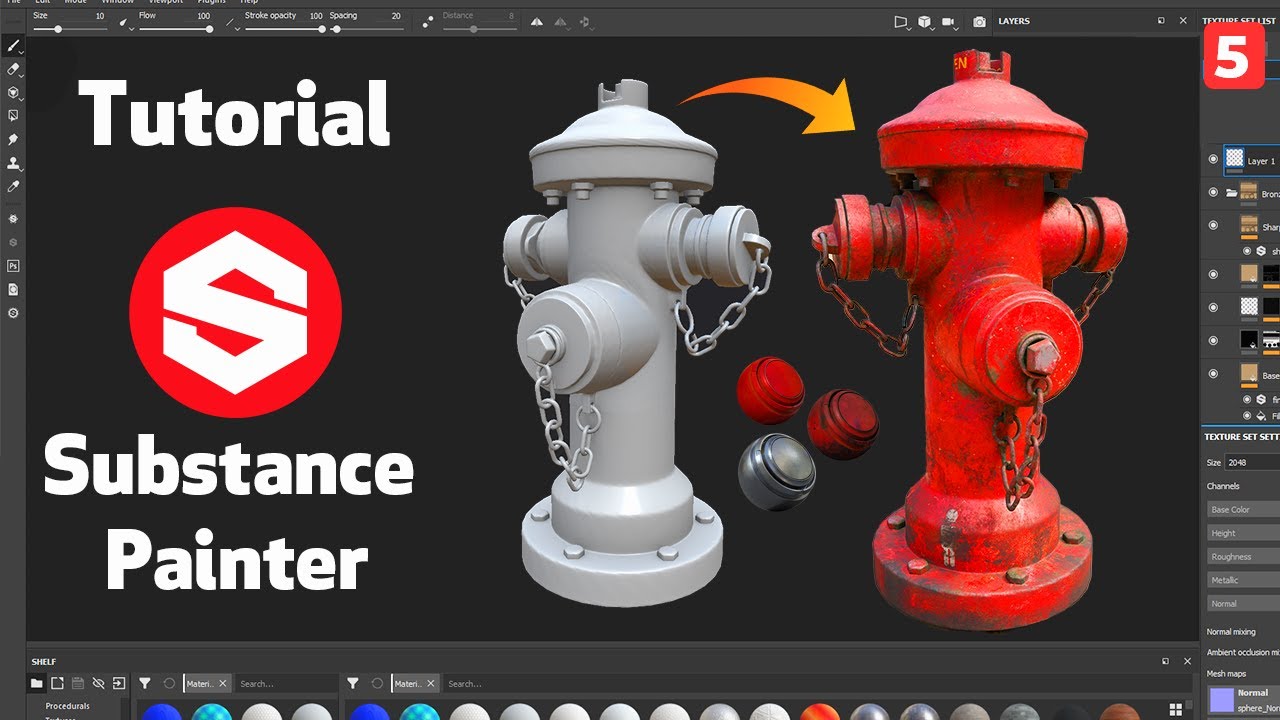This screenshot has width=1280, height=720.
Task: Select the Paint brush tool
Action: point(14,46)
